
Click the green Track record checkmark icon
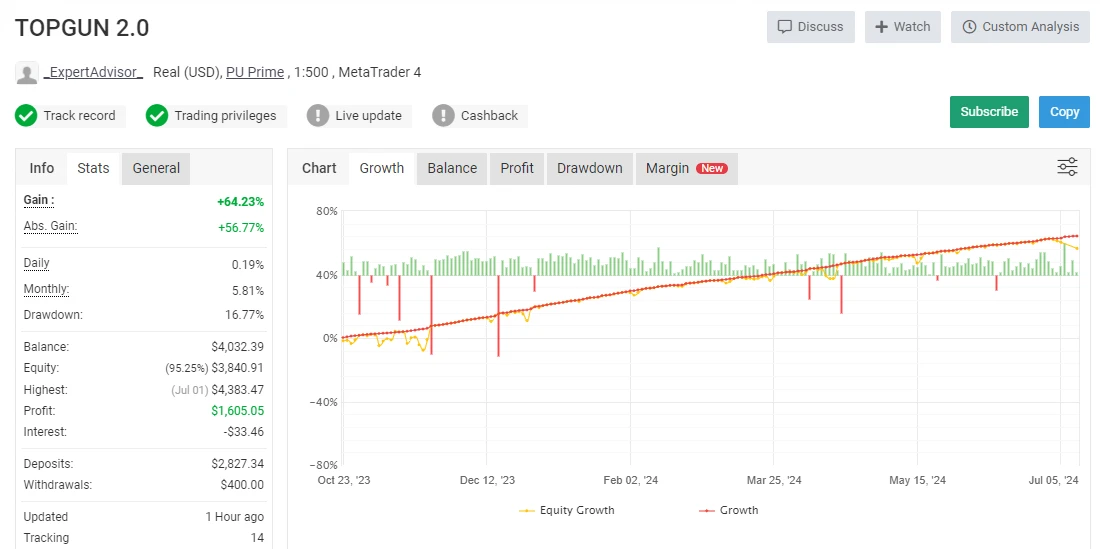click(x=26, y=116)
